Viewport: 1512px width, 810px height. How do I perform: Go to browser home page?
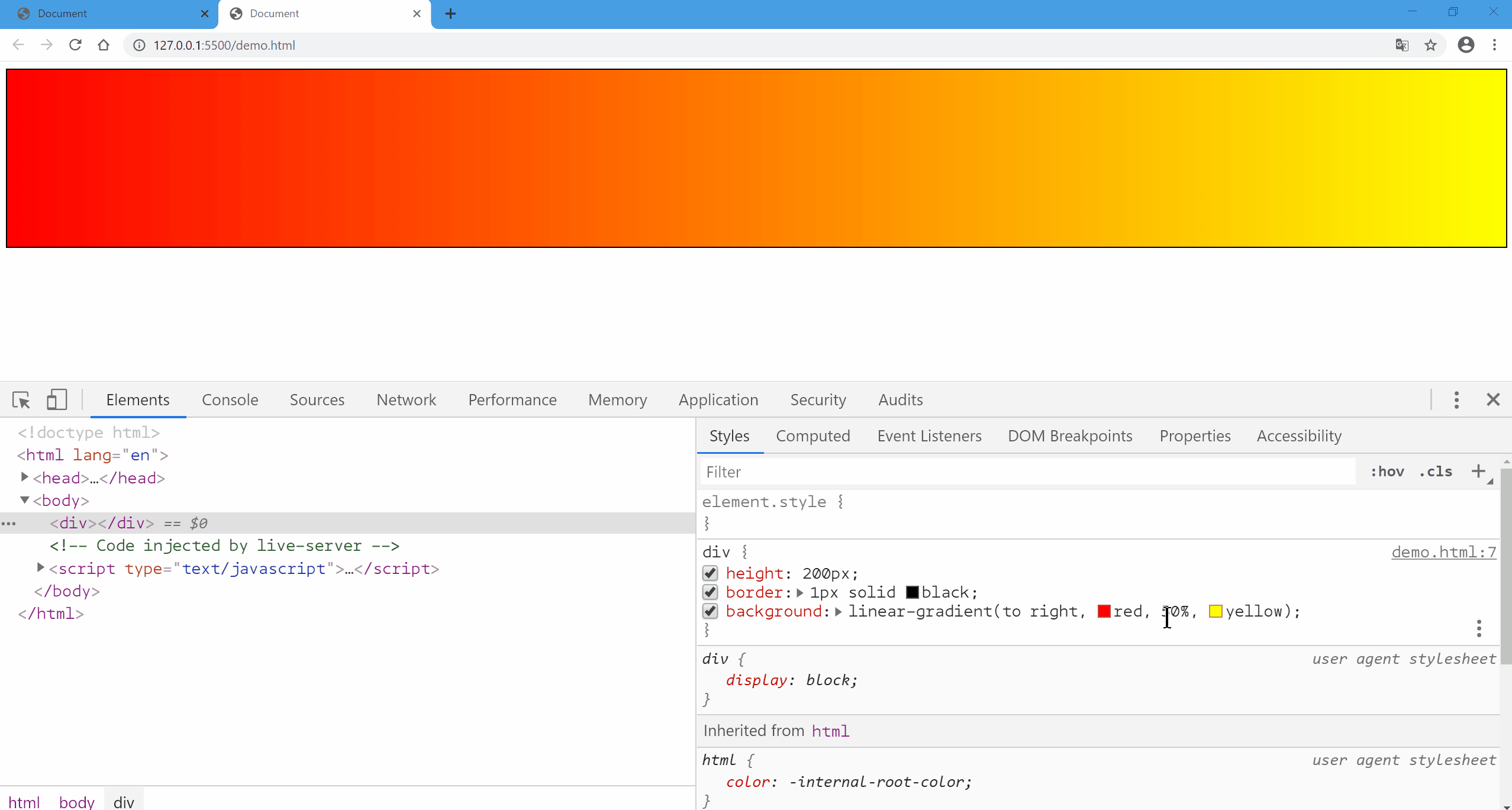point(104,45)
